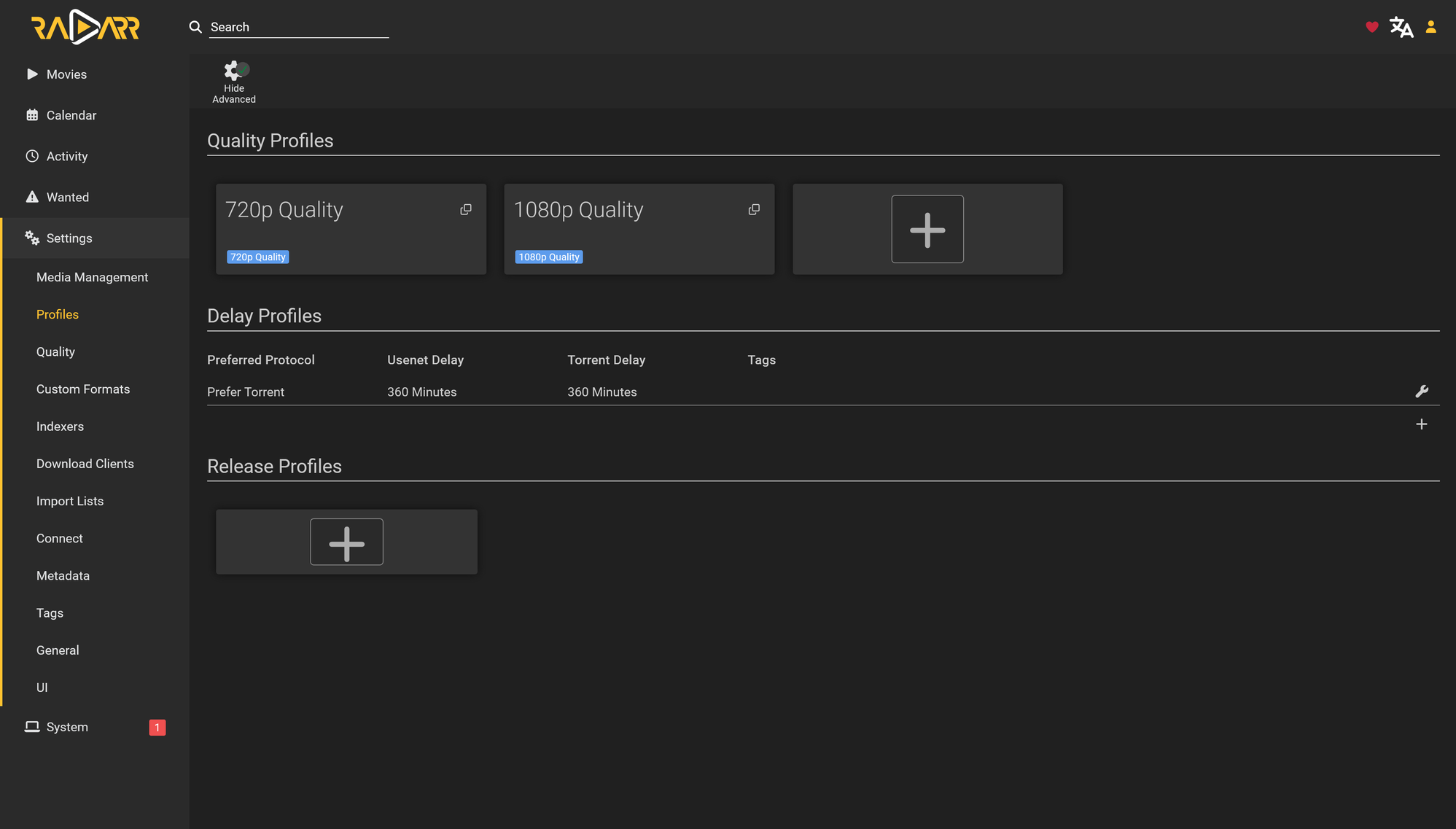Open UI settings
This screenshot has height=829, width=1456.
tap(42, 688)
